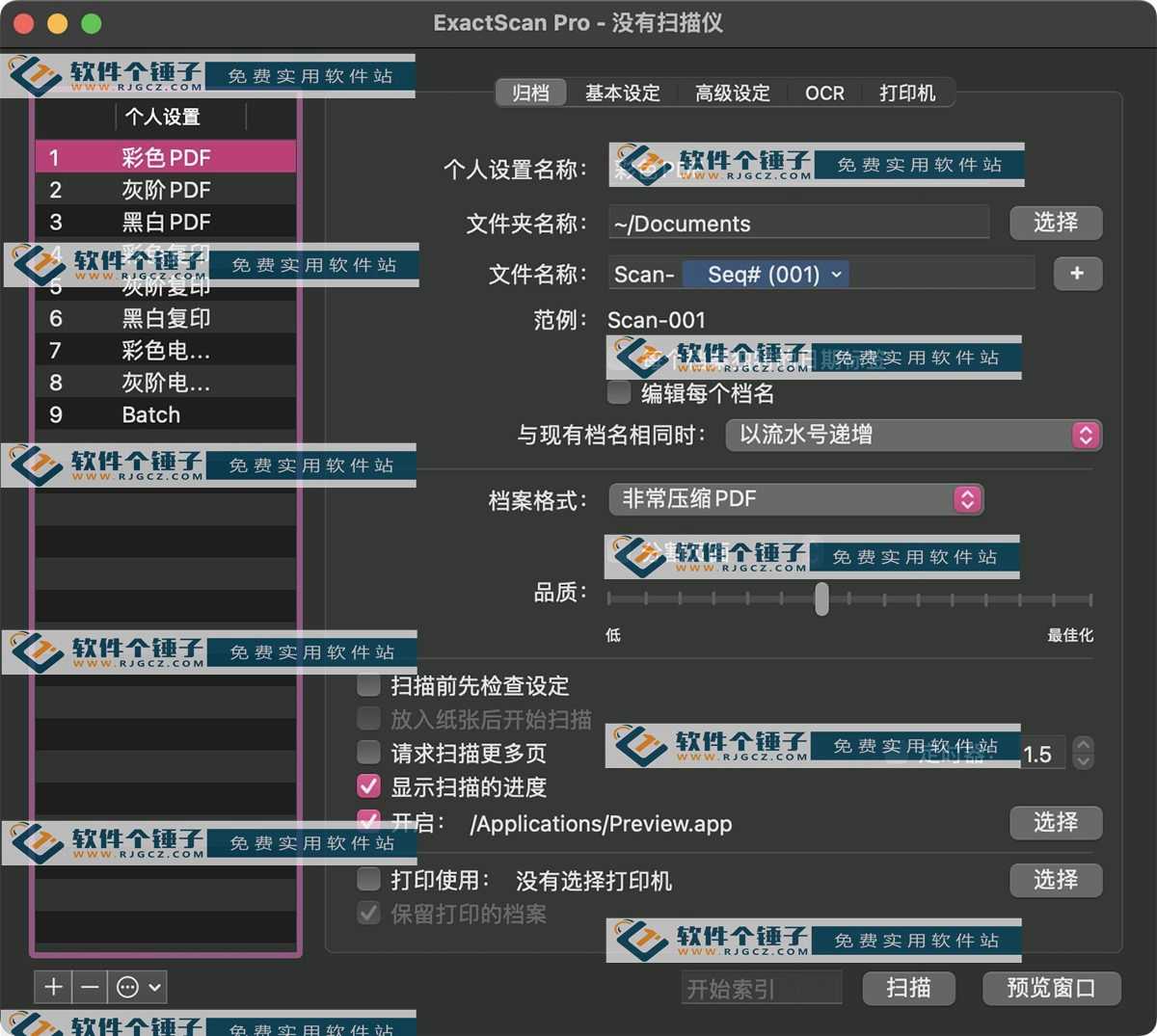The image size is (1157, 1036).
Task: Choose profile 7 彩色电…
Action: point(166,351)
